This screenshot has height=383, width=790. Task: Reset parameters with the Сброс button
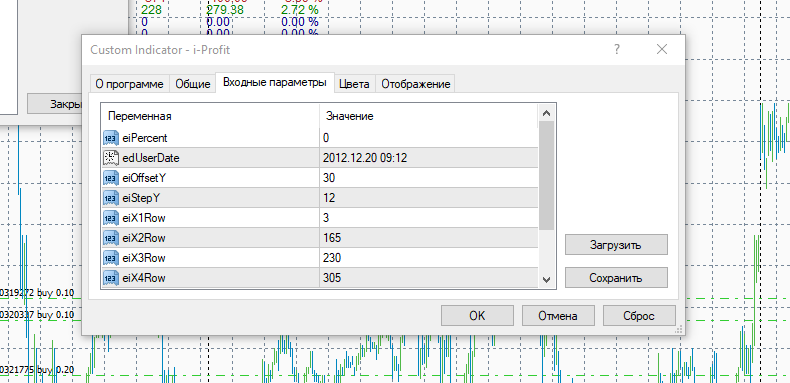[639, 316]
